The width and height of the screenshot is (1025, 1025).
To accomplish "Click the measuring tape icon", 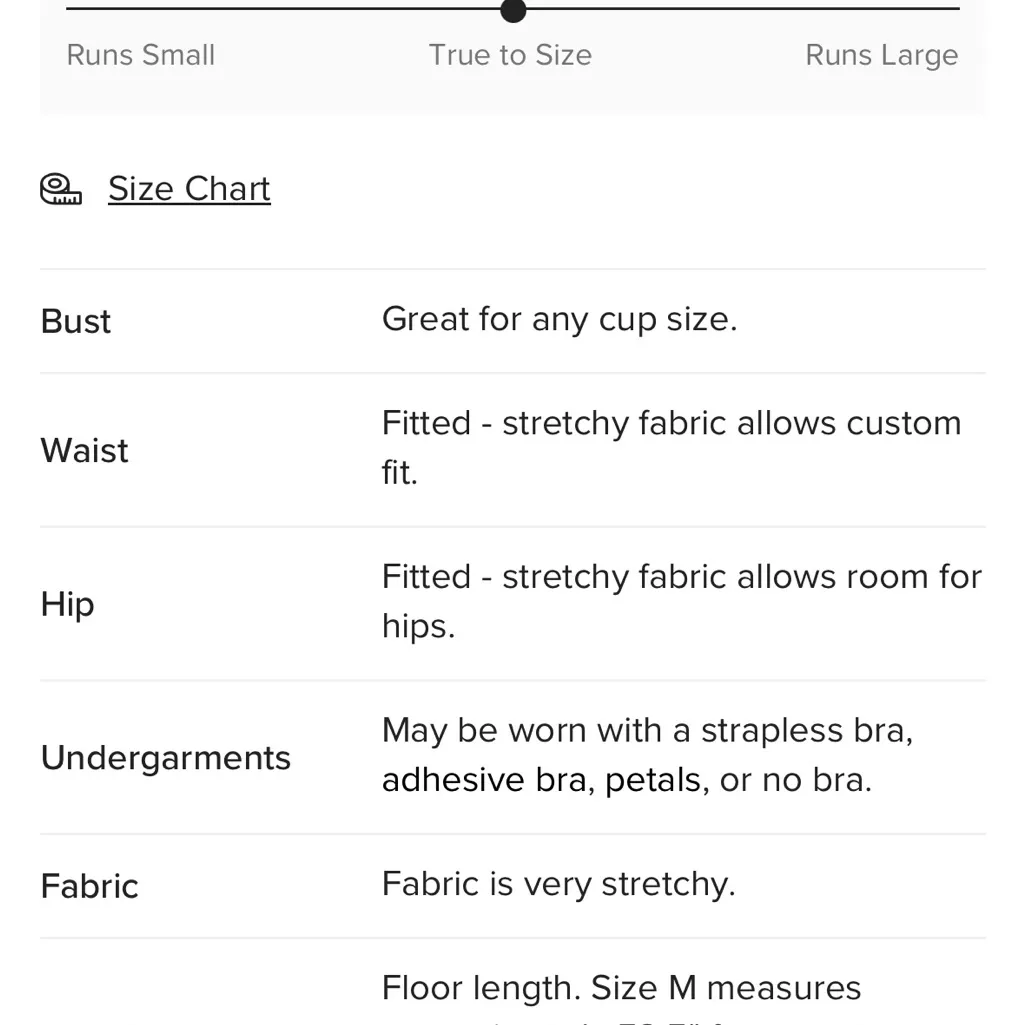I will [x=61, y=189].
